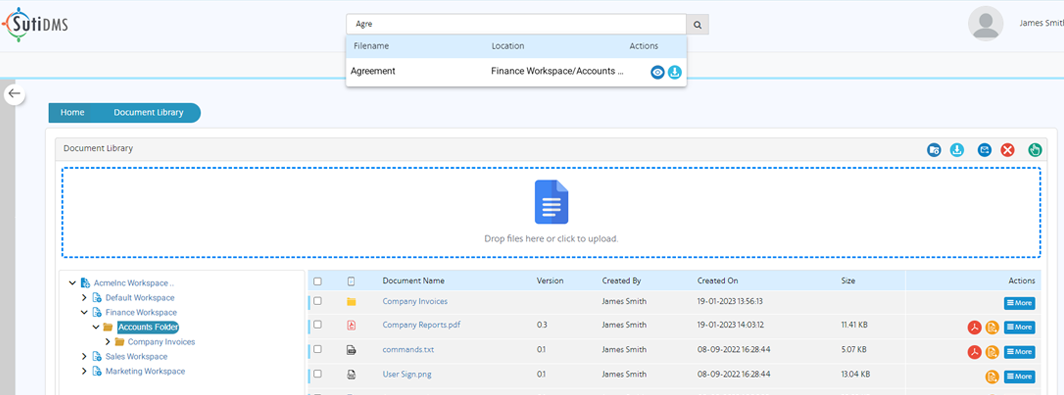The width and height of the screenshot is (1064, 395).
Task: Click red PDF icon for Company Reports.pdf row
Action: coord(974,328)
